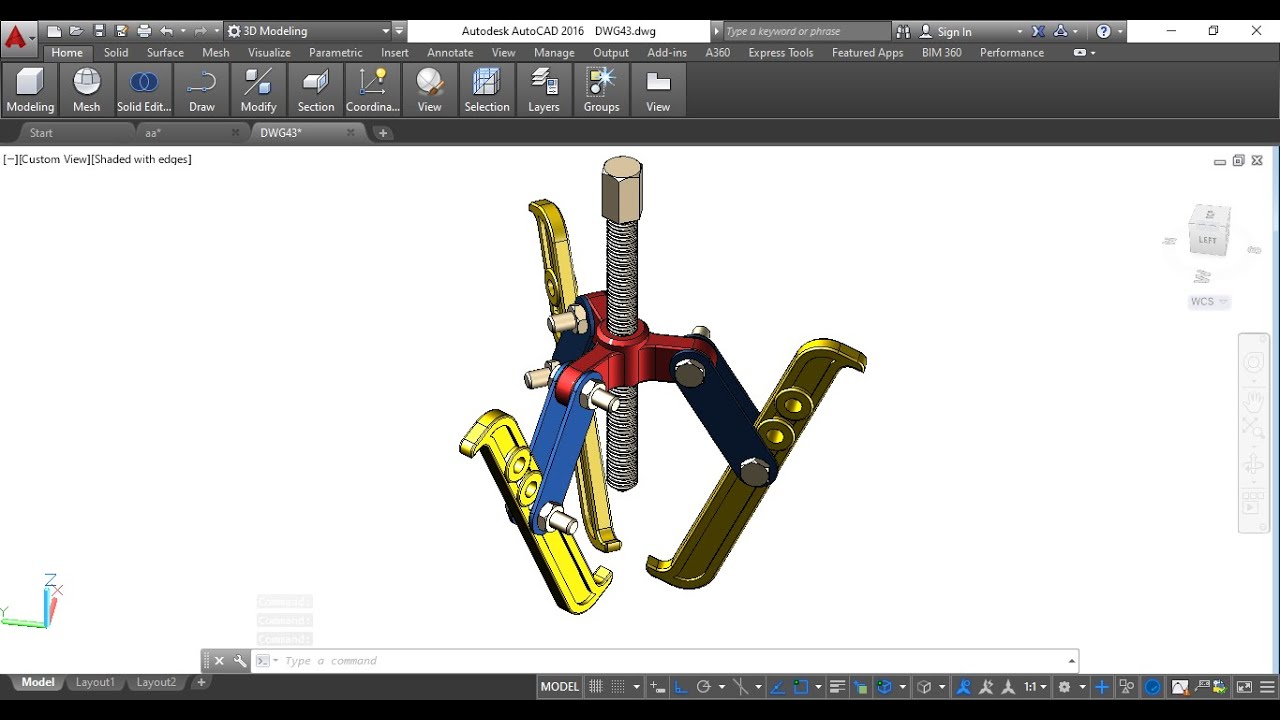Open the annotation scale 1:1 dropdown

coord(1036,687)
